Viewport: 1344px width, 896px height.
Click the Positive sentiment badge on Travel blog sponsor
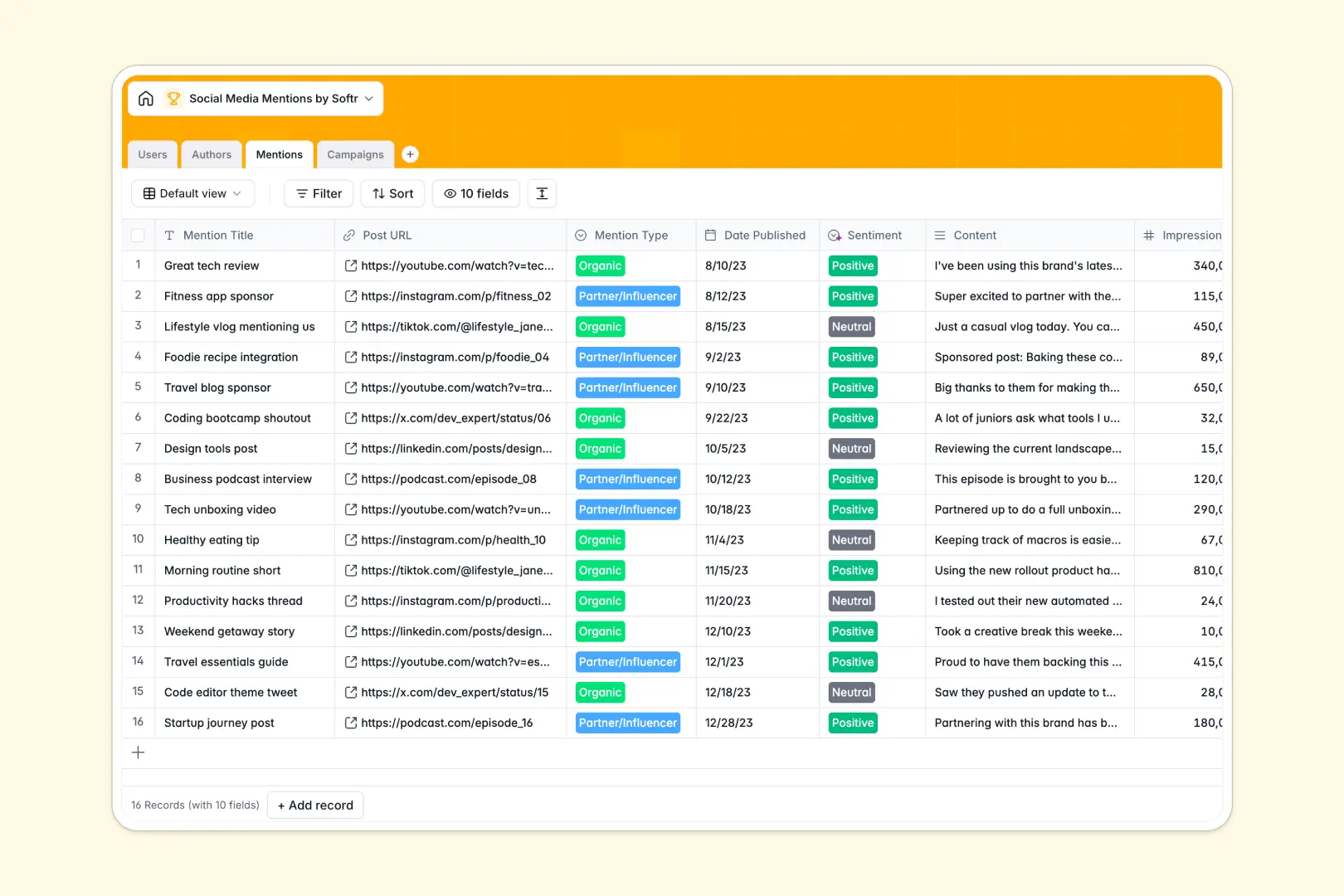[852, 387]
